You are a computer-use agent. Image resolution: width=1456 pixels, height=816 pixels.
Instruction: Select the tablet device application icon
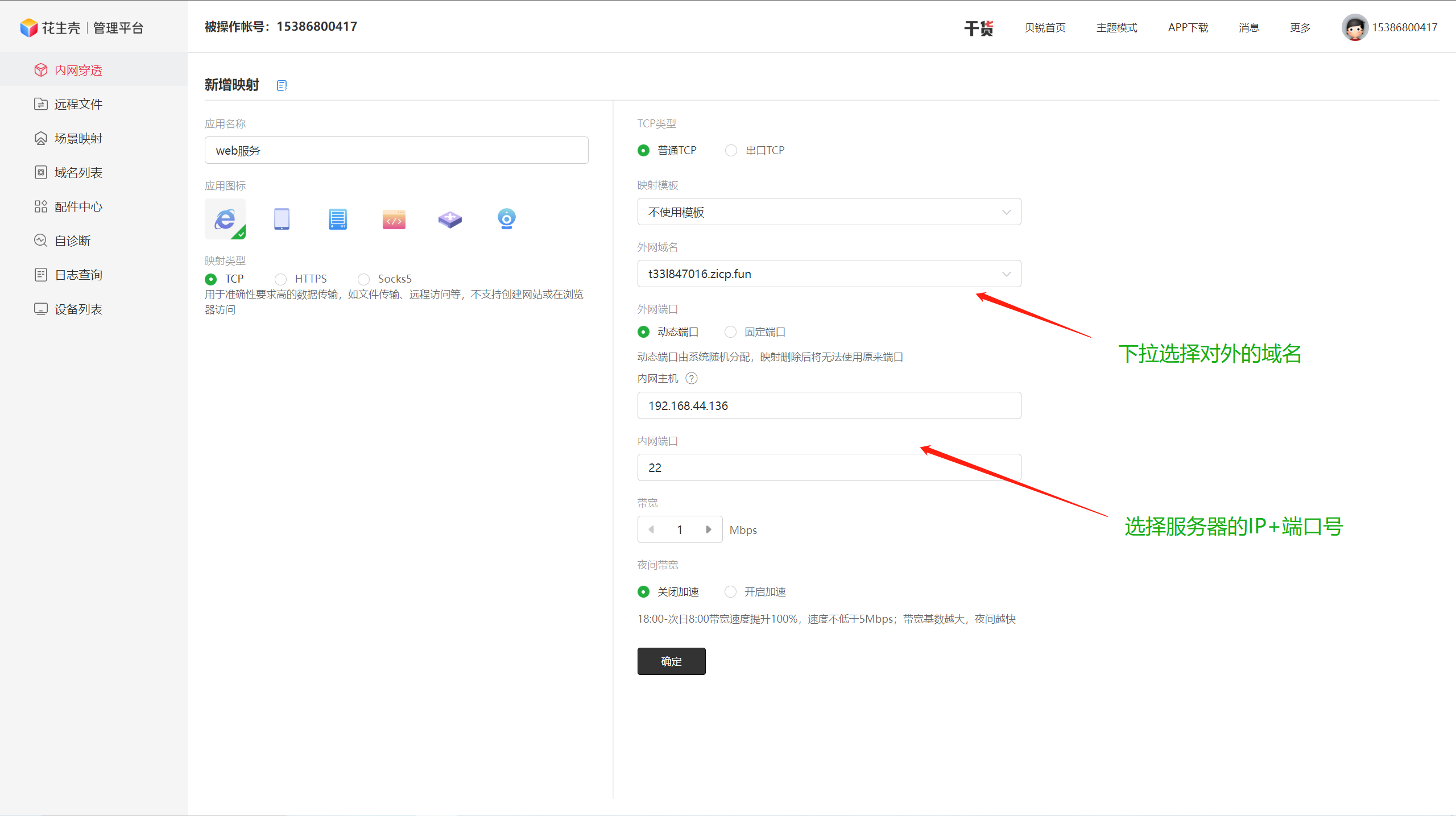[x=282, y=219]
